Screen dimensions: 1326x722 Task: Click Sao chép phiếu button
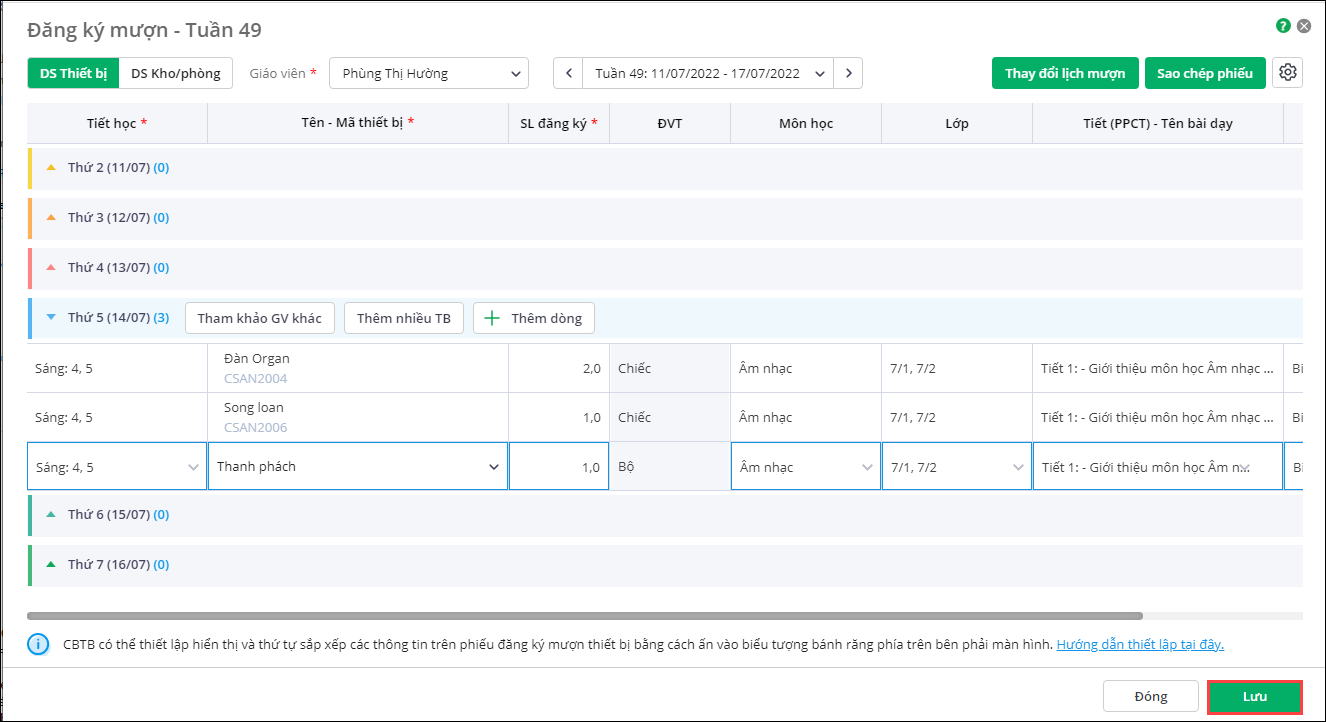tap(1205, 73)
